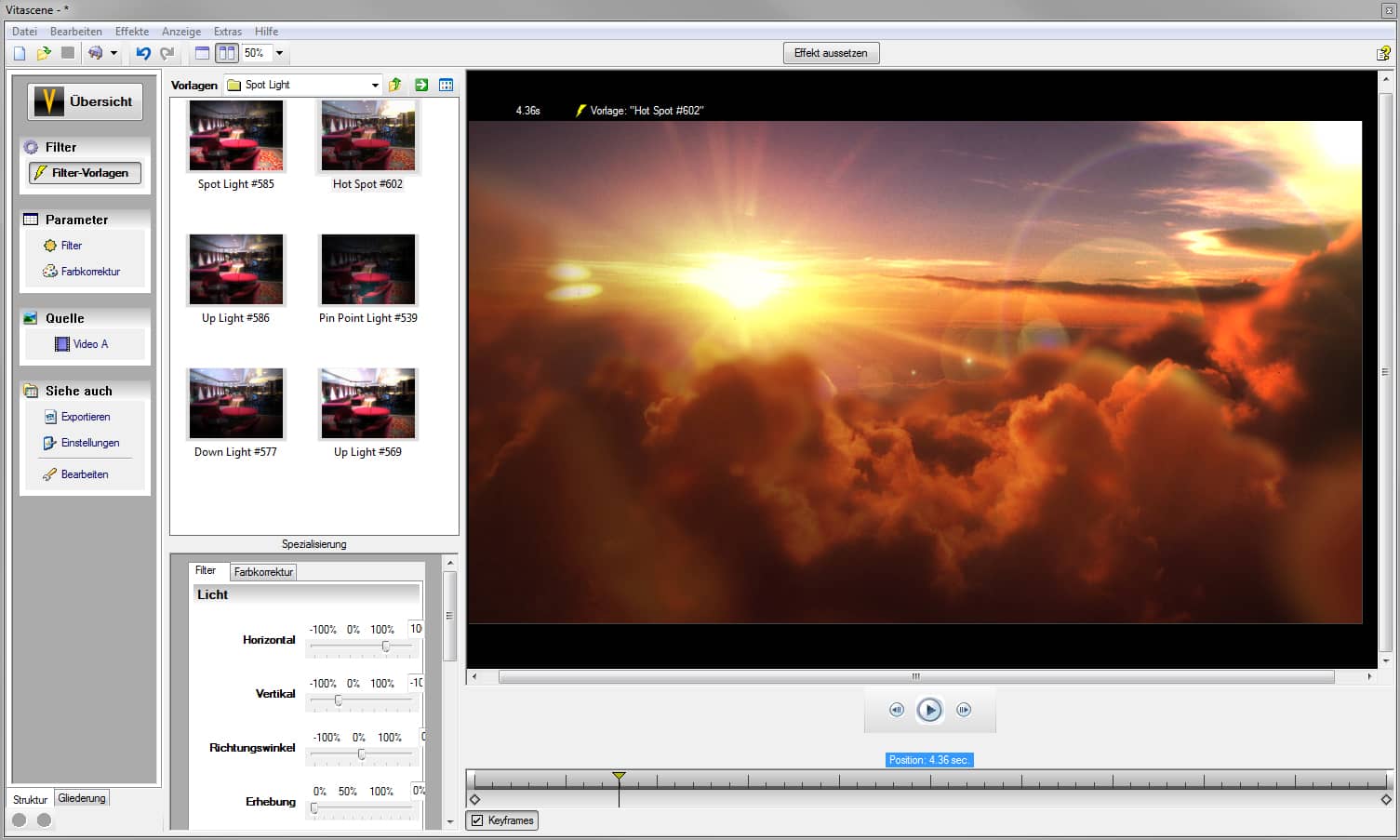The height and width of the screenshot is (840, 1400).
Task: Click the new document icon
Action: tap(20, 53)
